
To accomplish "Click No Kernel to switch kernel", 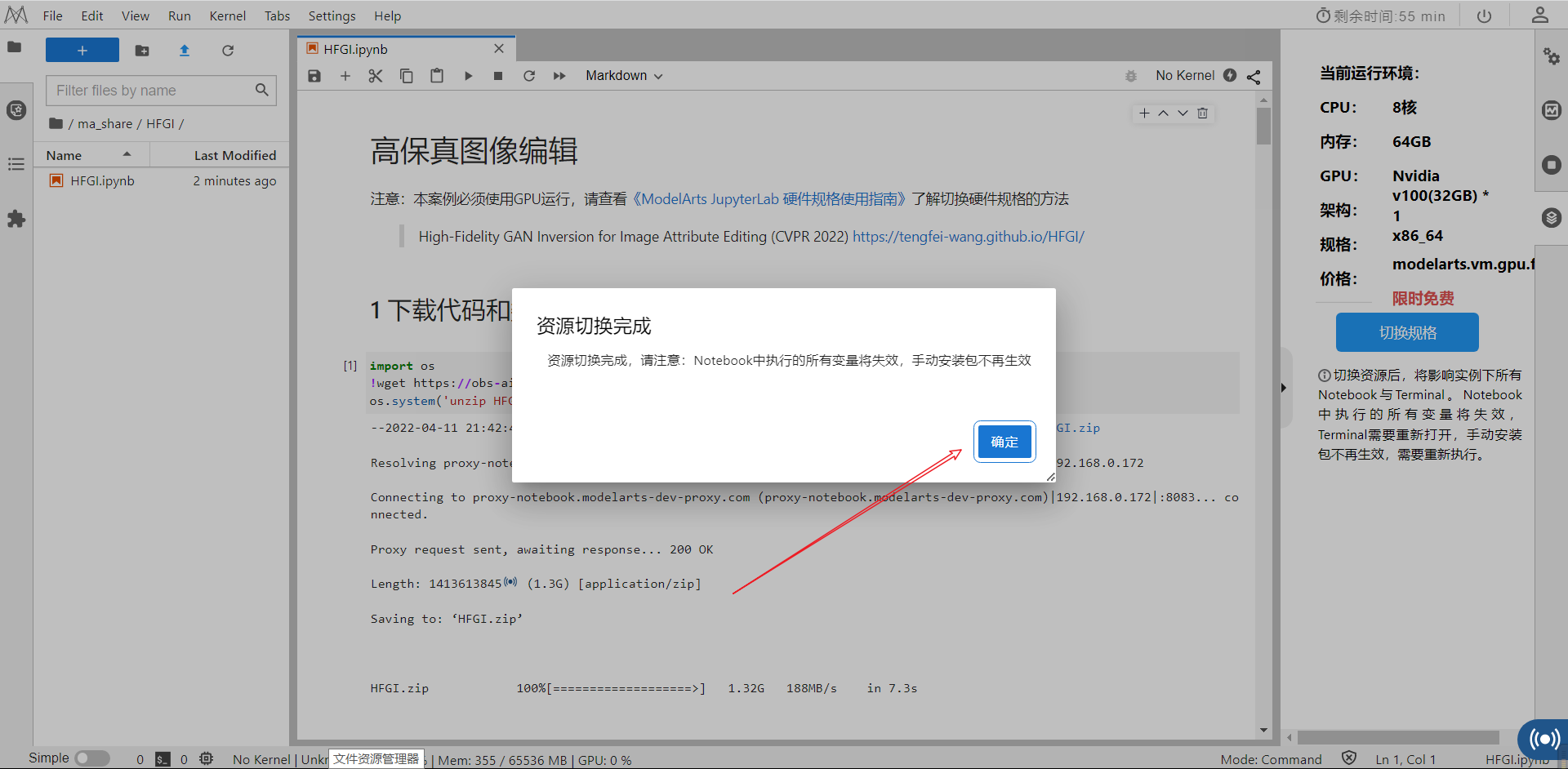I will (x=1185, y=76).
